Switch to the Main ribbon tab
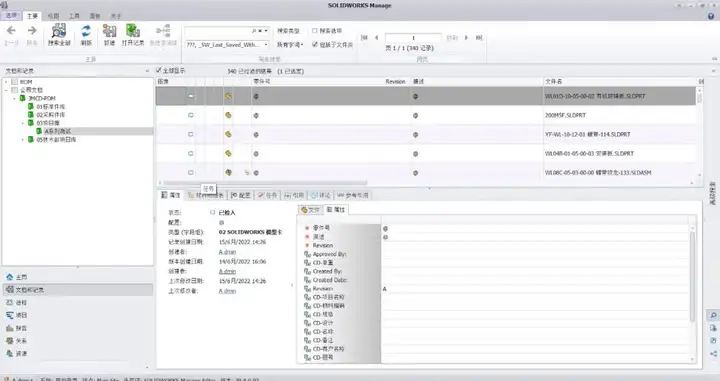Screen dimensions: 720x381 click(x=32, y=16)
